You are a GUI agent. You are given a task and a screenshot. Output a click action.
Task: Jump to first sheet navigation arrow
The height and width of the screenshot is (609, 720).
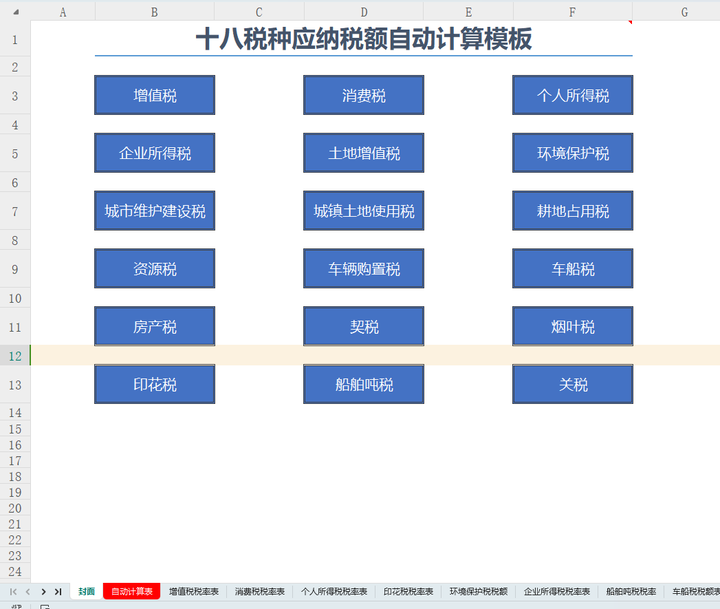point(13,592)
